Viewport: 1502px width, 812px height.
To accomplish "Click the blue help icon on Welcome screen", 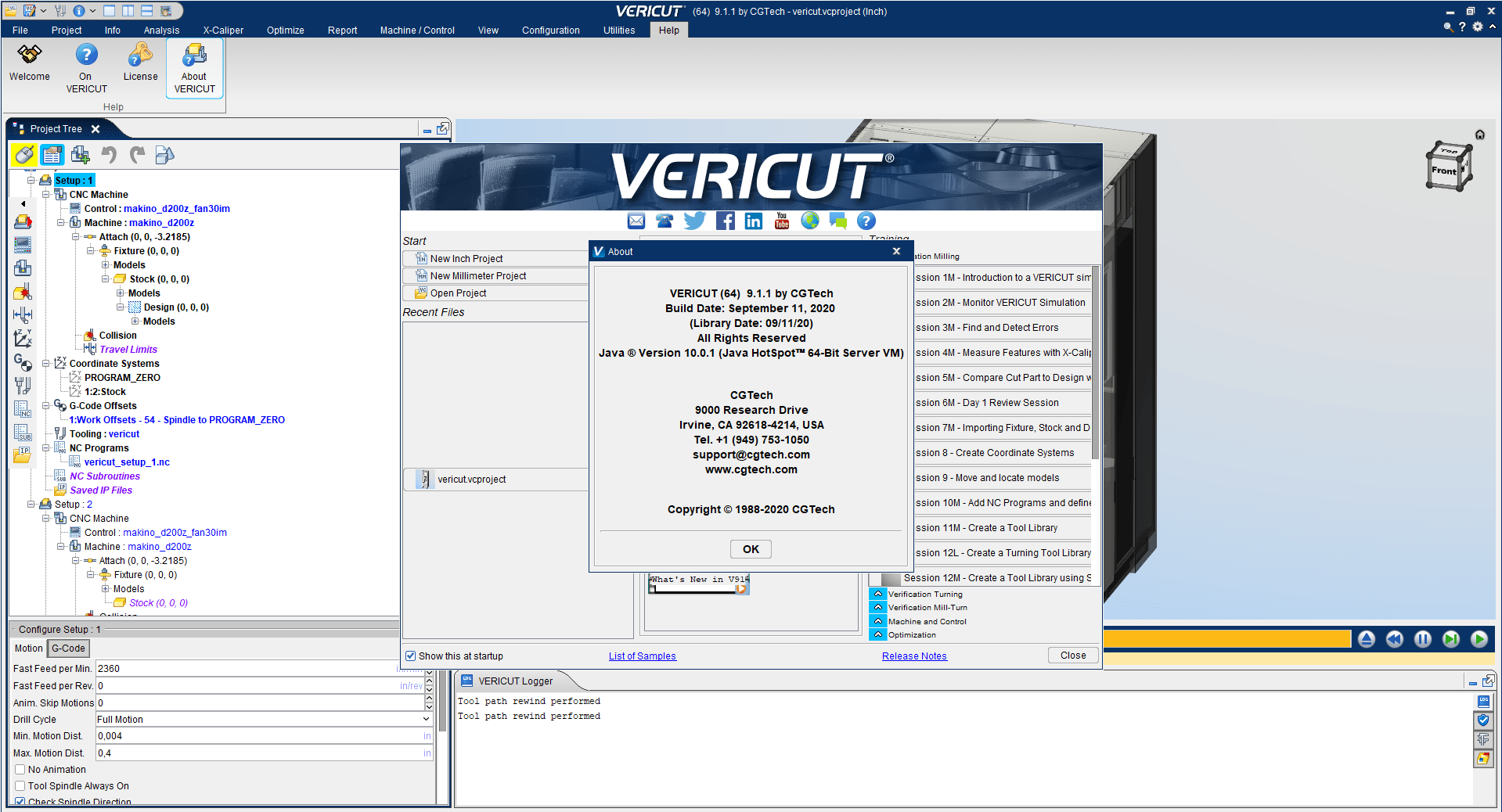I will [866, 221].
